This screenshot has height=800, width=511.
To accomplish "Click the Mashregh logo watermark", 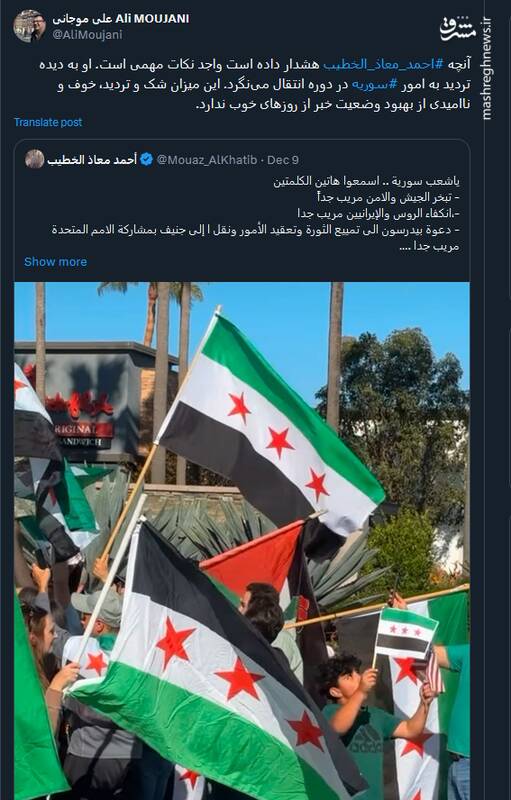I will coord(458,28).
